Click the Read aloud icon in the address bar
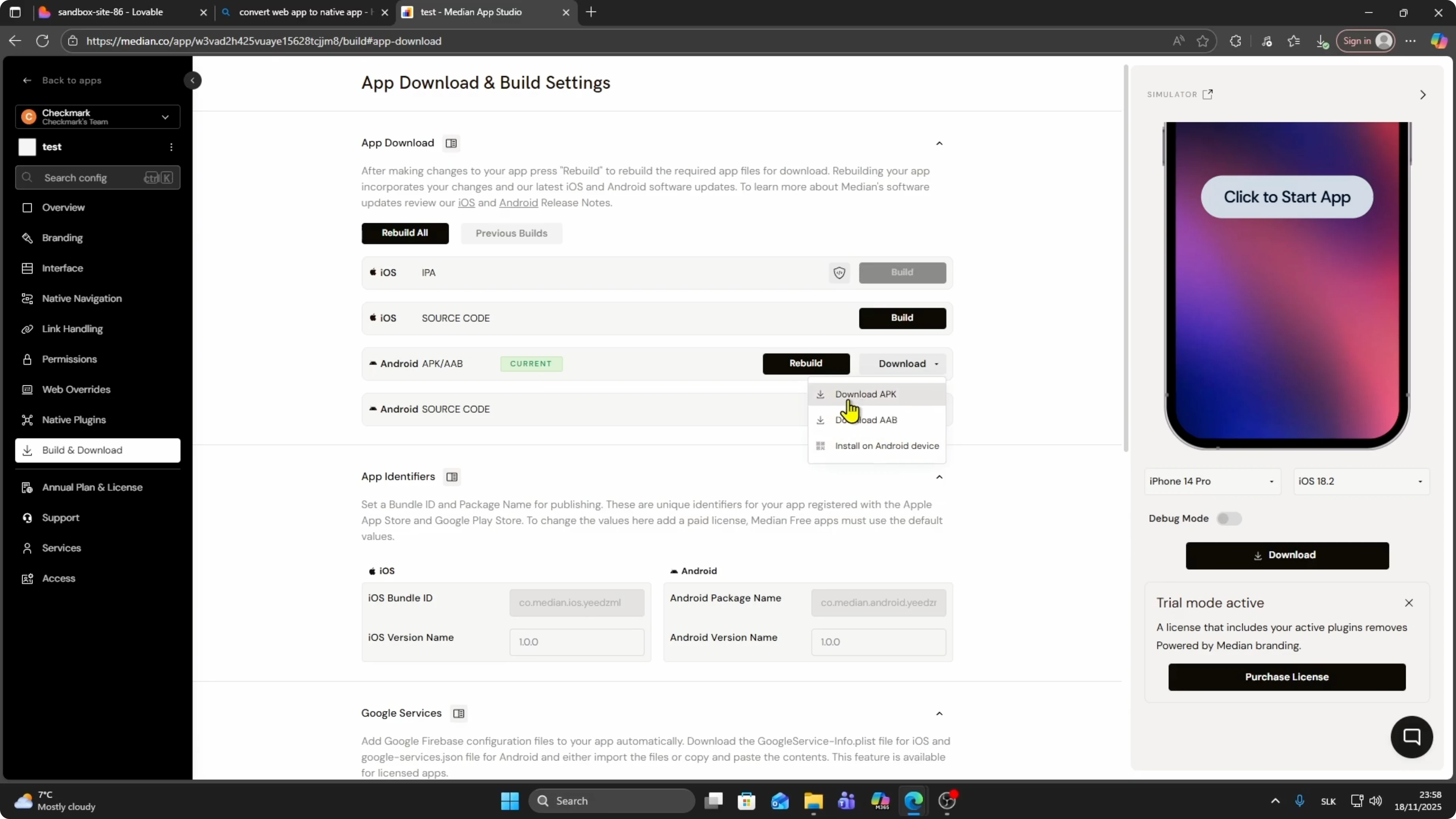 [x=1179, y=41]
